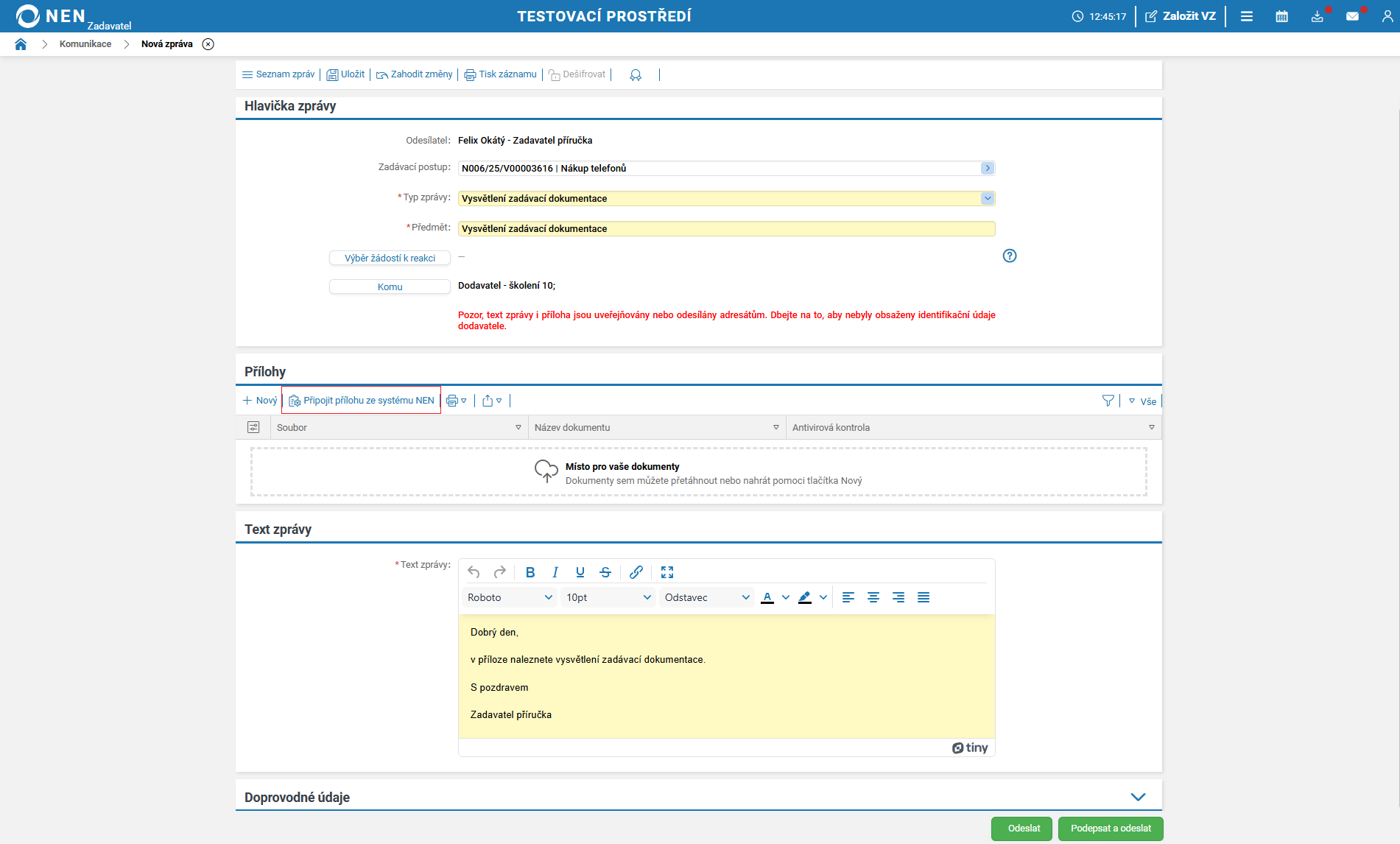The height and width of the screenshot is (844, 1400).
Task: Open Seznam zpráv from toolbar
Action: [278, 74]
